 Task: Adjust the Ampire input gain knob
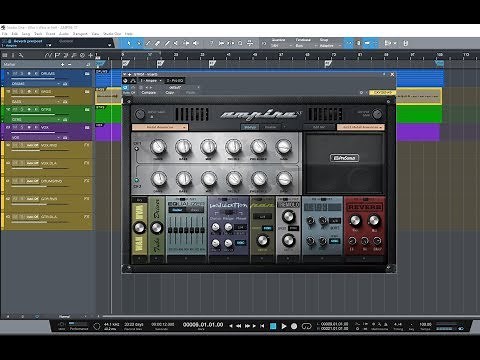[140, 115]
